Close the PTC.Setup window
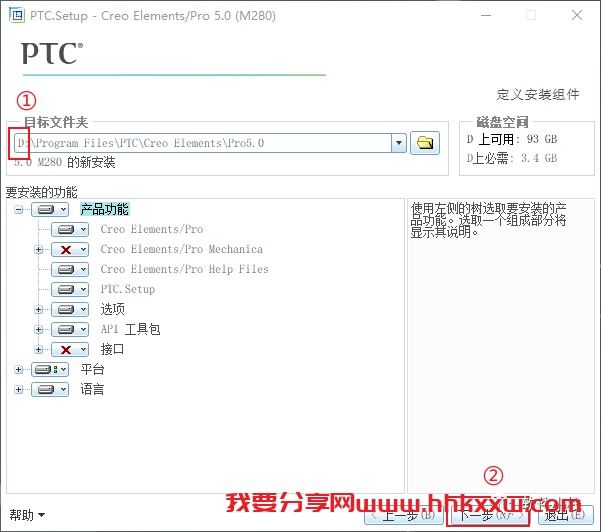The height and width of the screenshot is (532, 601). tap(576, 15)
